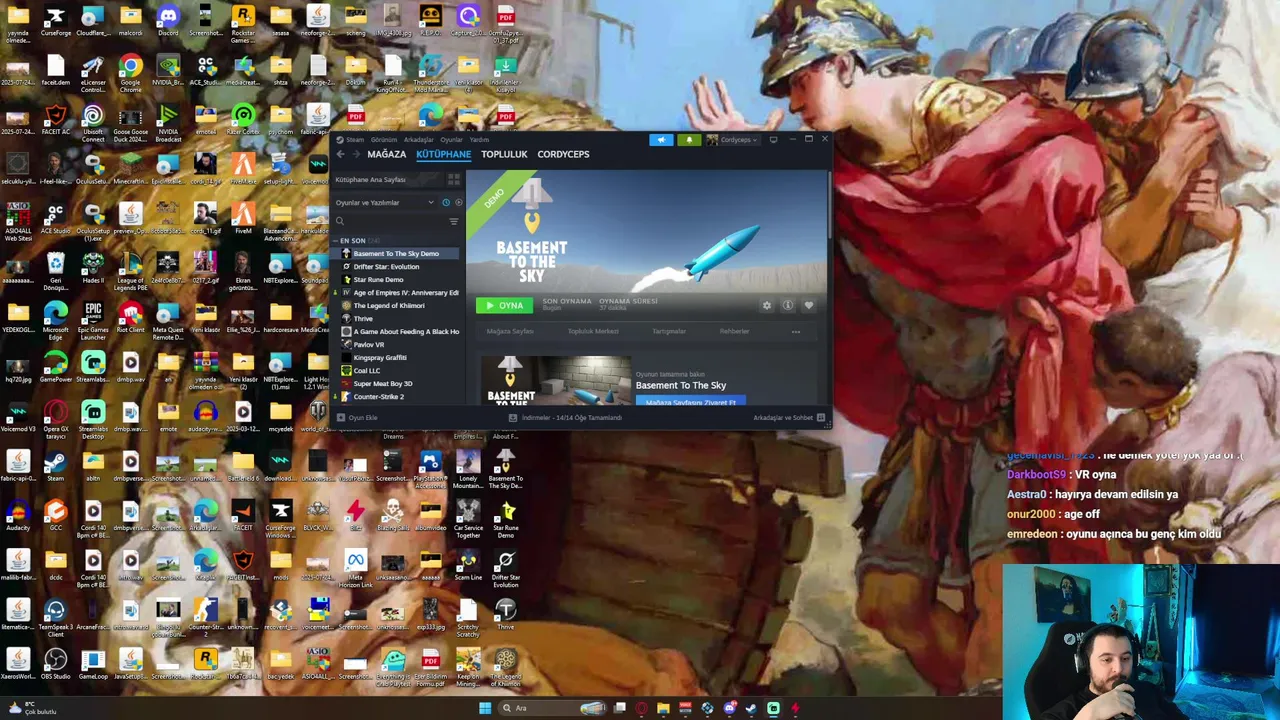Click Mağaza Sayfasını Ziyaret Et button
Viewport: 1280px width, 720px height.
point(690,401)
